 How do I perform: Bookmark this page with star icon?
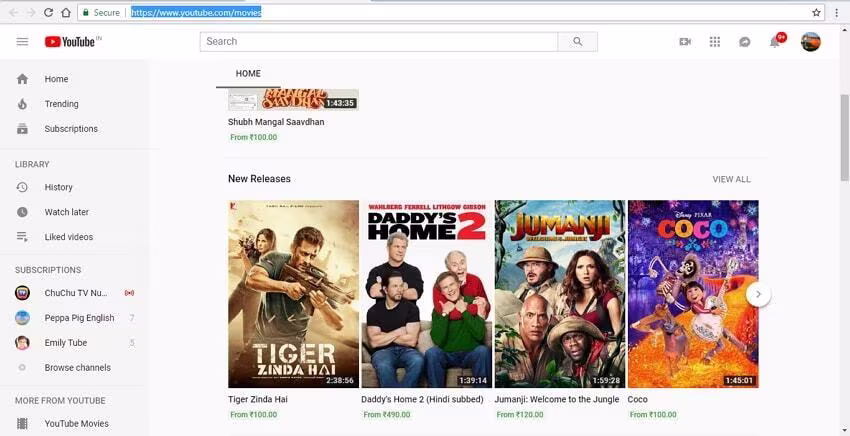[816, 12]
